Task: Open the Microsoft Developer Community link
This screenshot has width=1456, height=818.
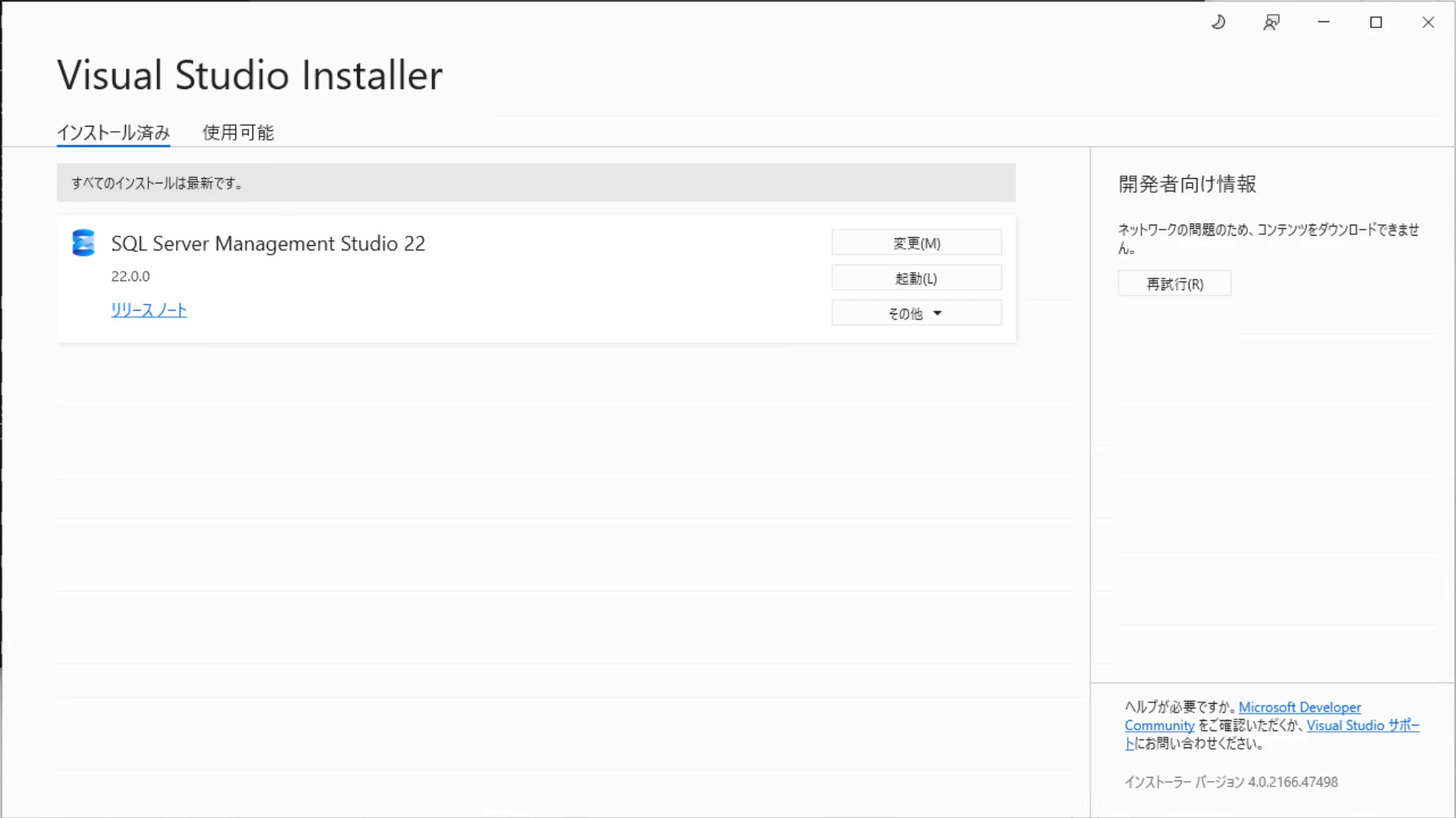Action: (x=1243, y=716)
